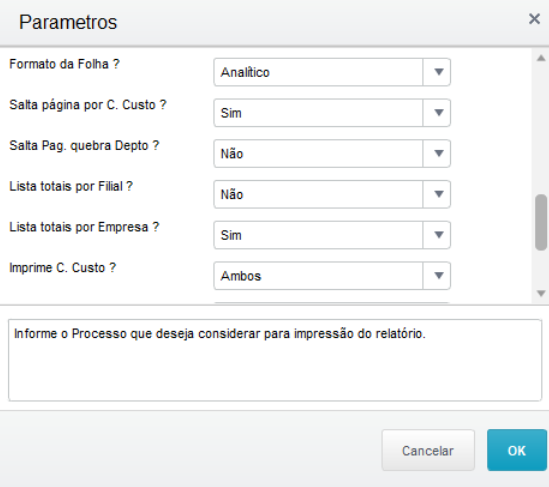Open the Salta Pag. quebra Depto dropdown arrow
The height and width of the screenshot is (487, 549).
click(x=437, y=154)
